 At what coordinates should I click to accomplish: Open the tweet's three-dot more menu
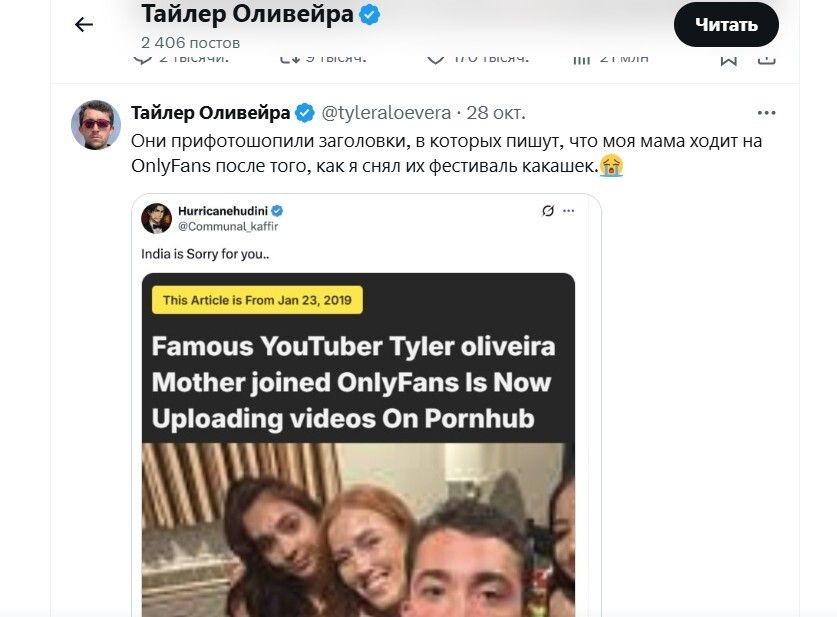pos(766,113)
